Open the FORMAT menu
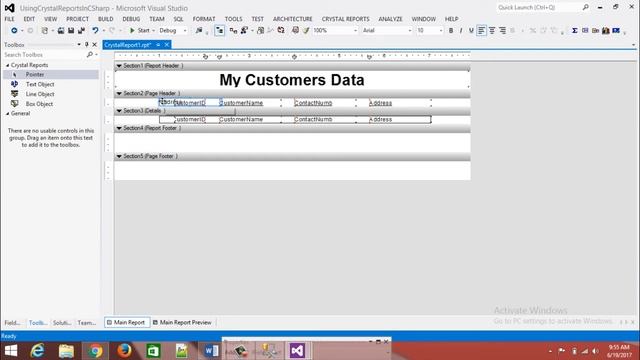The image size is (640, 360). pyautogui.click(x=204, y=19)
